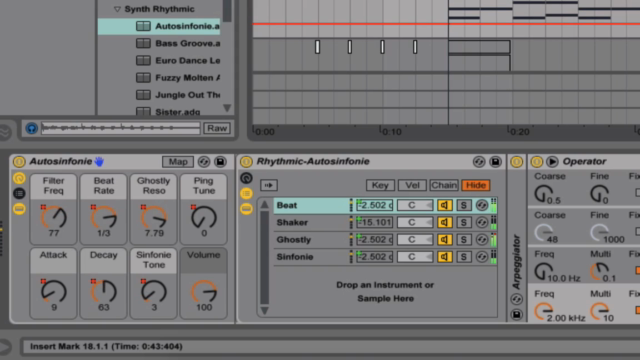The image size is (640, 360).
Task: Toggle Rhythmic-Autosinfonie devices view icon
Action: pos(246,209)
